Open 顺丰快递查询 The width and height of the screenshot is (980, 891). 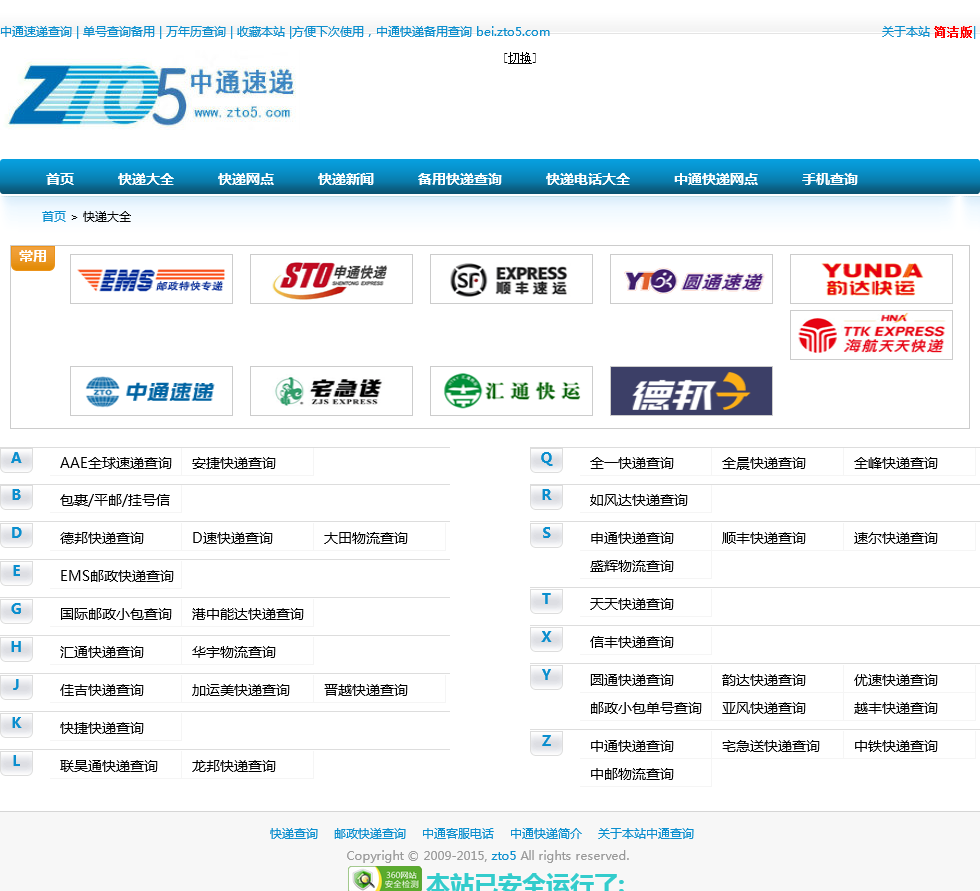tap(764, 538)
